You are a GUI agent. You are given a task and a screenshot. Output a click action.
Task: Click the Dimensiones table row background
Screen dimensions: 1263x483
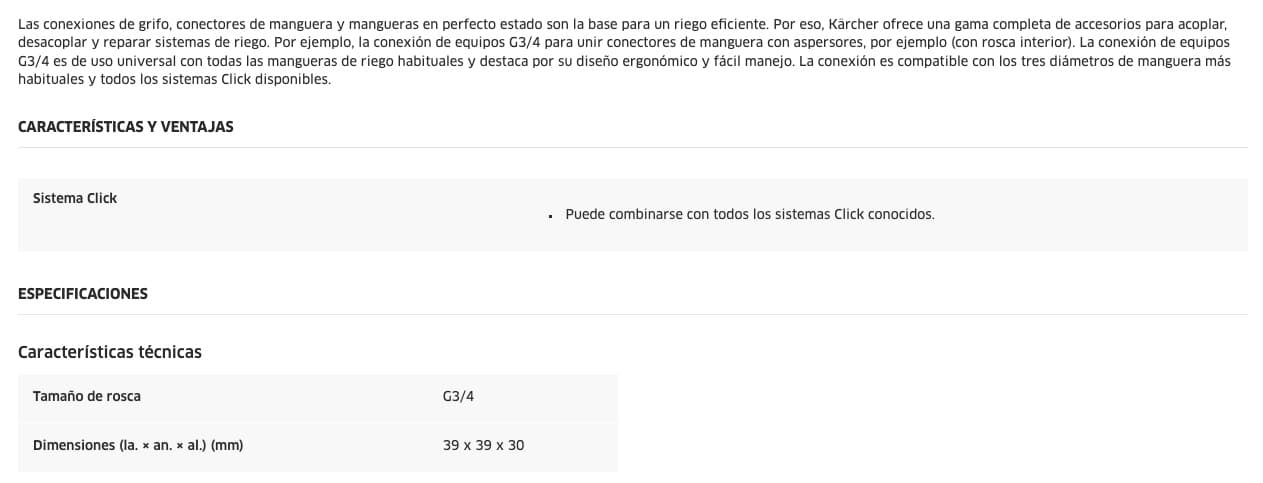tap(318, 446)
